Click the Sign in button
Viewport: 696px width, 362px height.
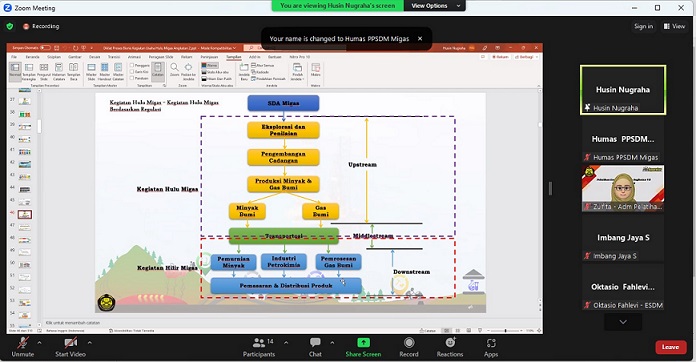click(x=643, y=26)
